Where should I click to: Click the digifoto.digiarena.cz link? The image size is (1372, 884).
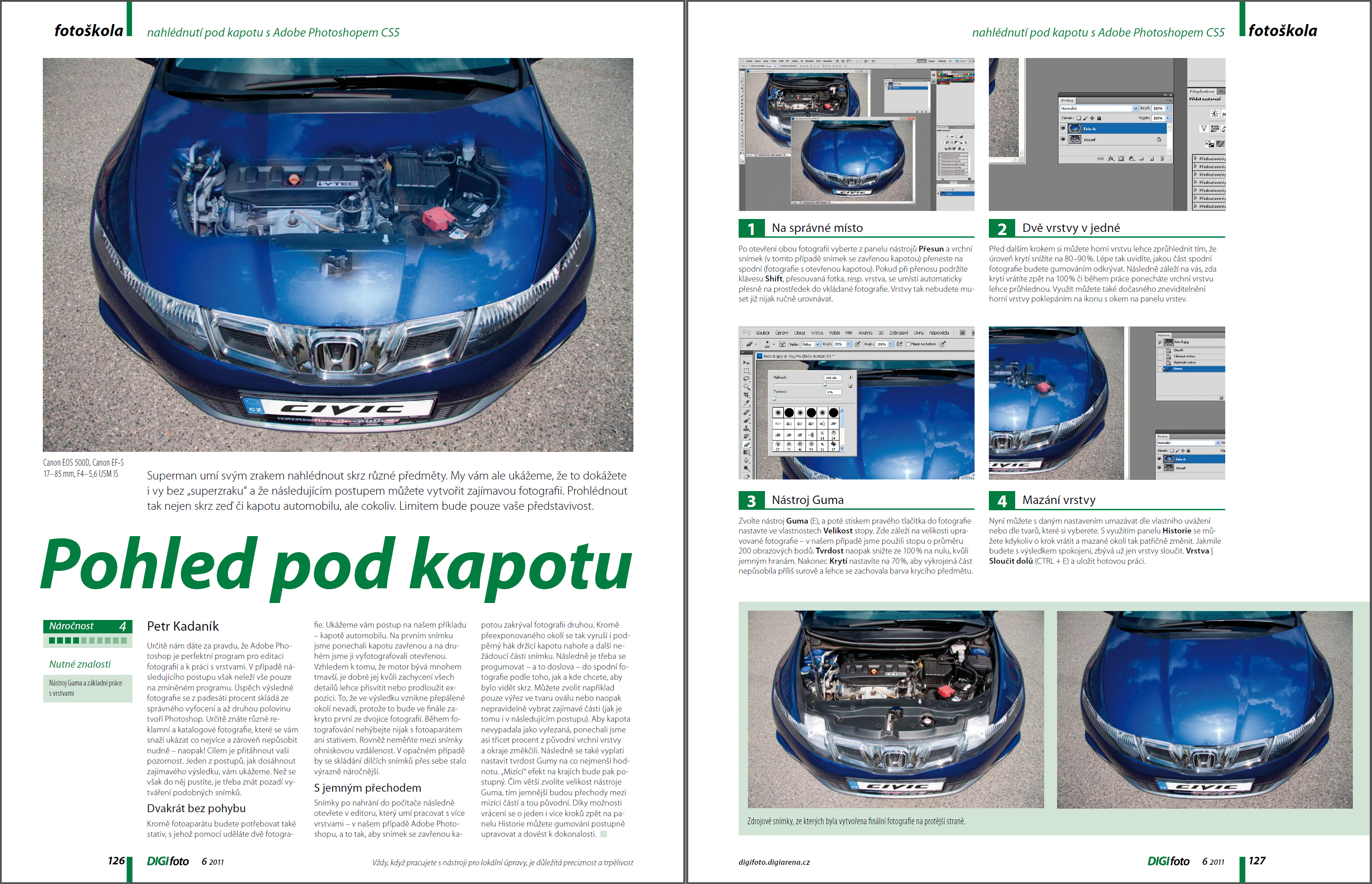point(774,862)
